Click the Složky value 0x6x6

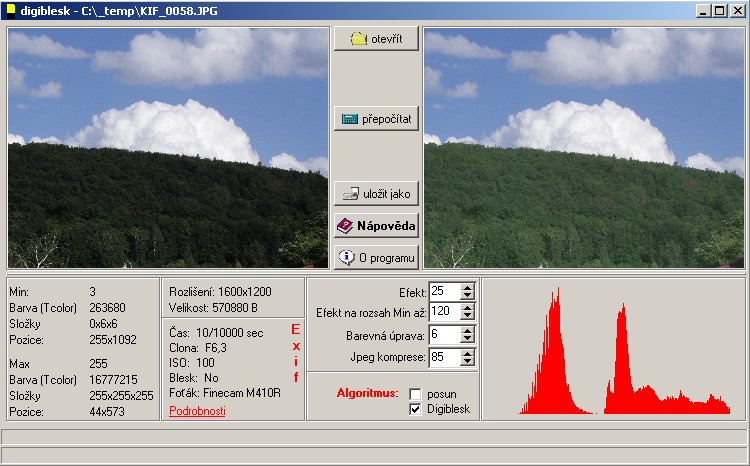(103, 324)
